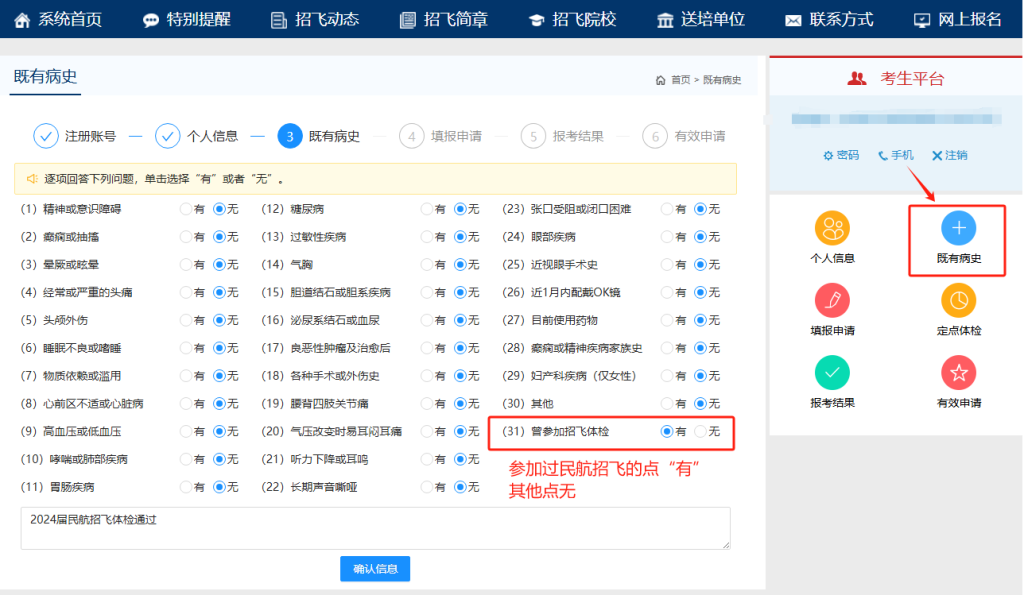This screenshot has width=1024, height=595.
Task: Select 有 for 糖尿病
Action: (x=426, y=209)
